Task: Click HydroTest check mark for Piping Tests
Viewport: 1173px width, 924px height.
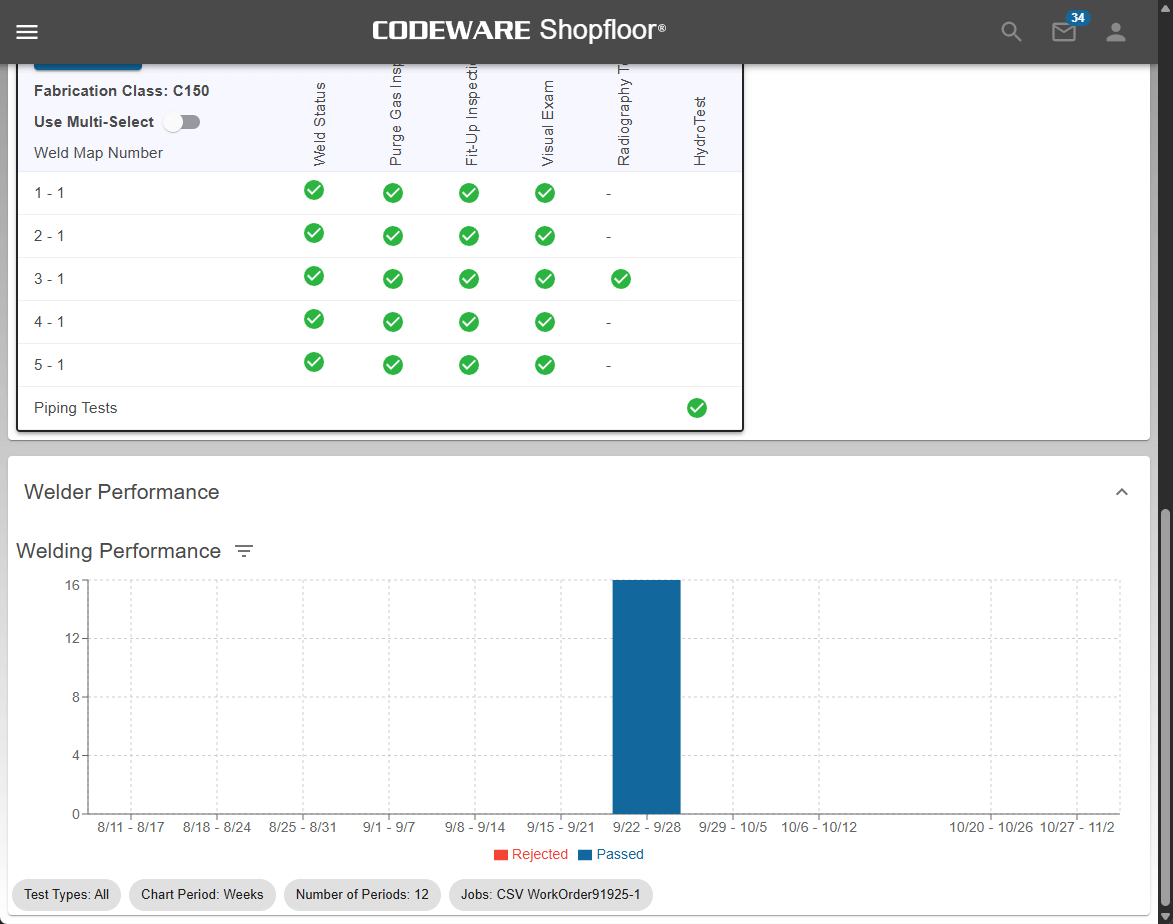Action: pos(697,408)
